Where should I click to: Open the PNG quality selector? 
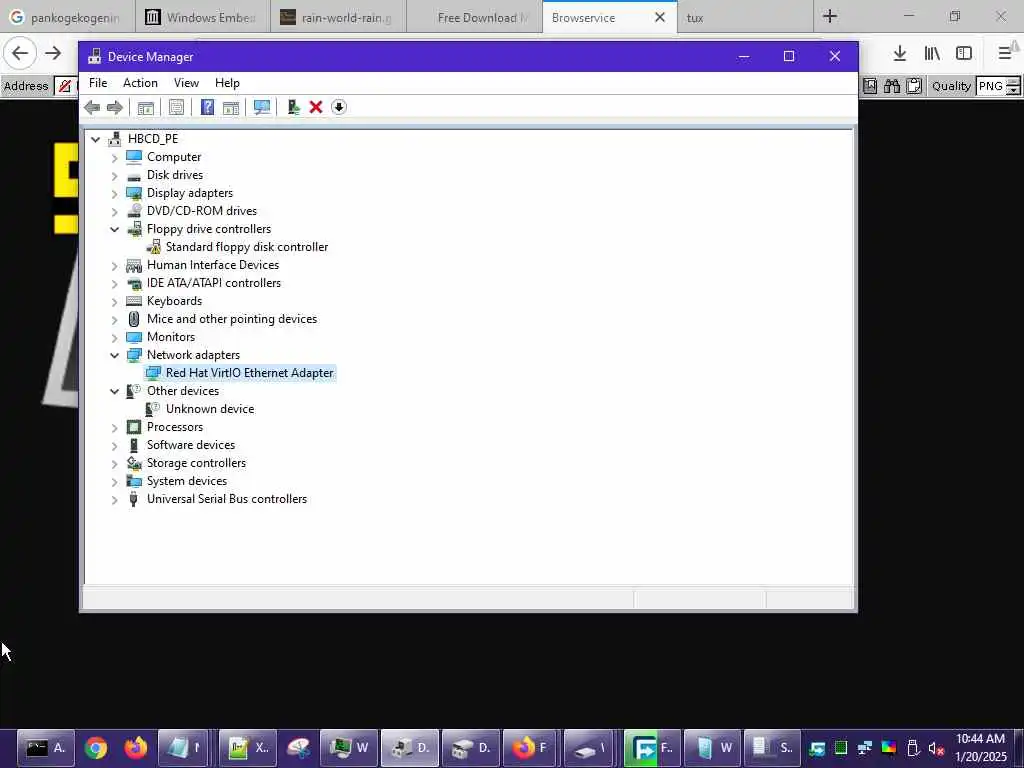[x=998, y=86]
